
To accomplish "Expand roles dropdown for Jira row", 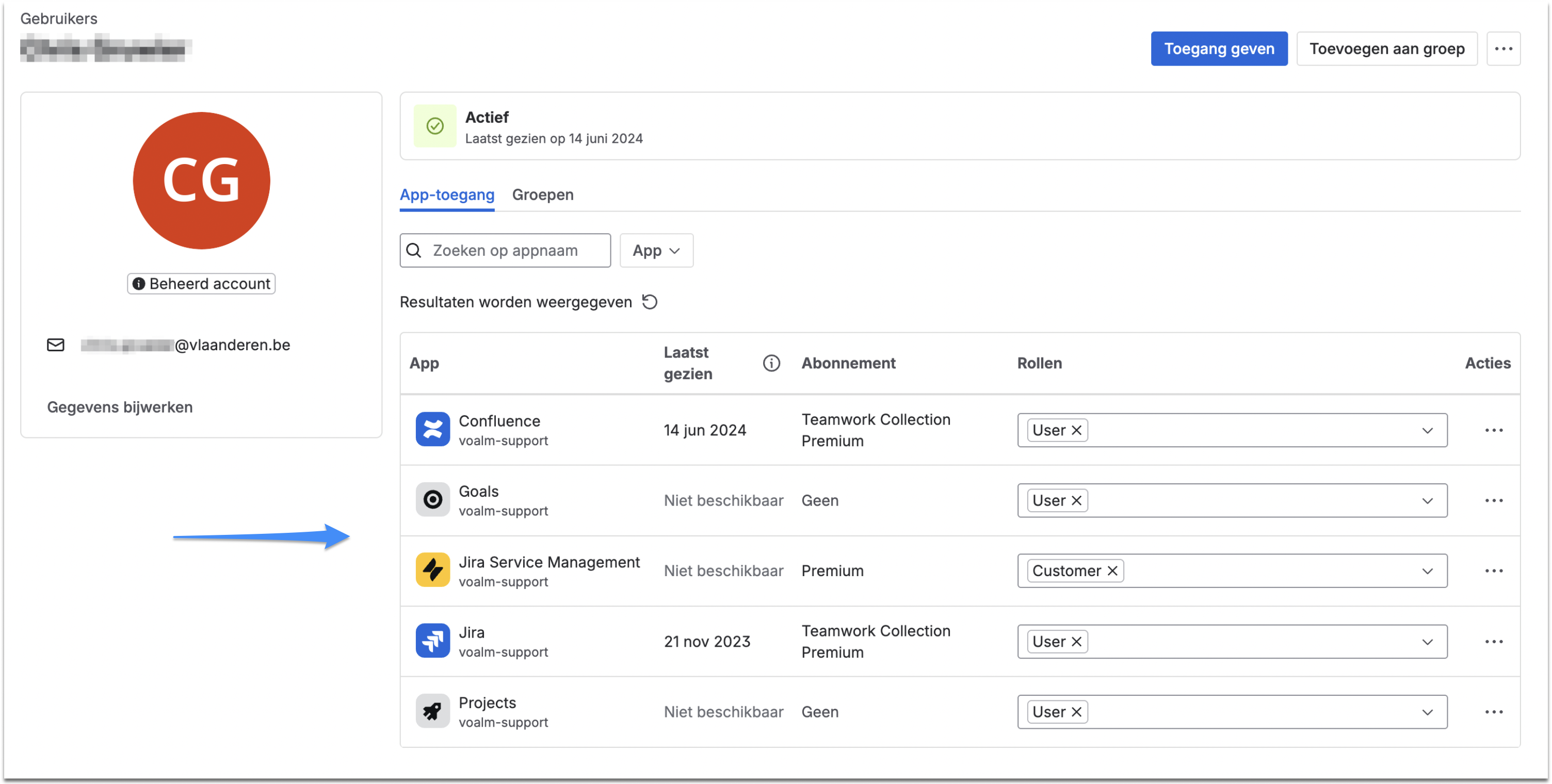I will 1427,641.
